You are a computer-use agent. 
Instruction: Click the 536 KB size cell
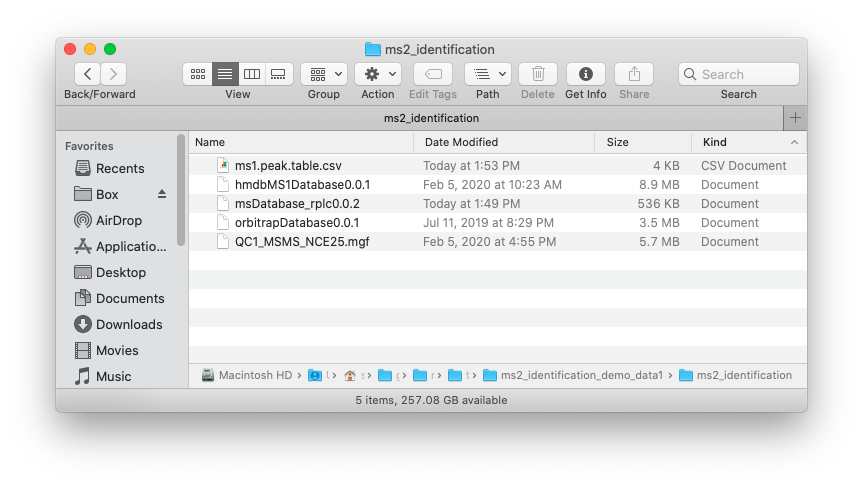[658, 204]
